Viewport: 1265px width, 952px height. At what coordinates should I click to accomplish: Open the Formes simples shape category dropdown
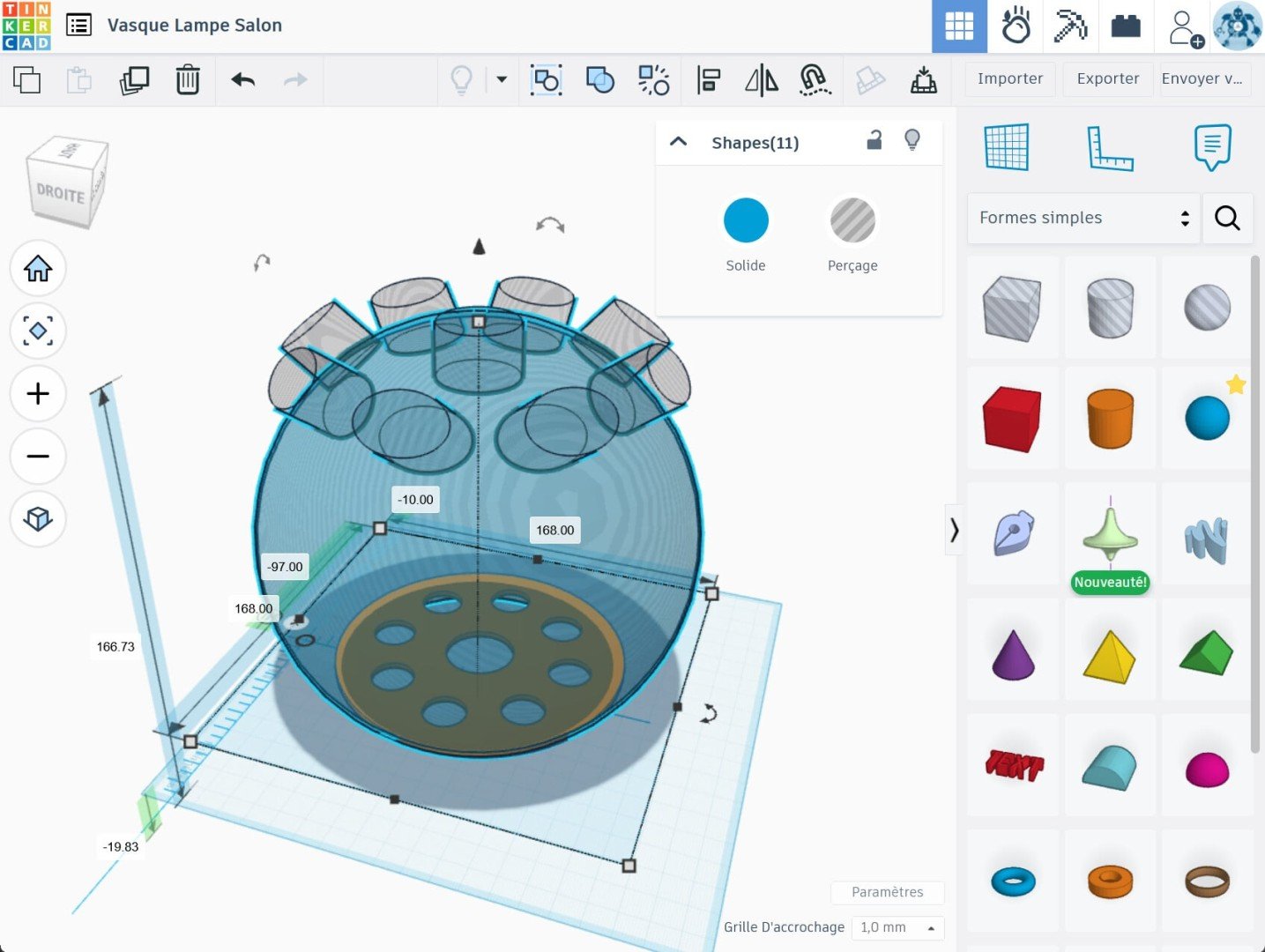1083,218
